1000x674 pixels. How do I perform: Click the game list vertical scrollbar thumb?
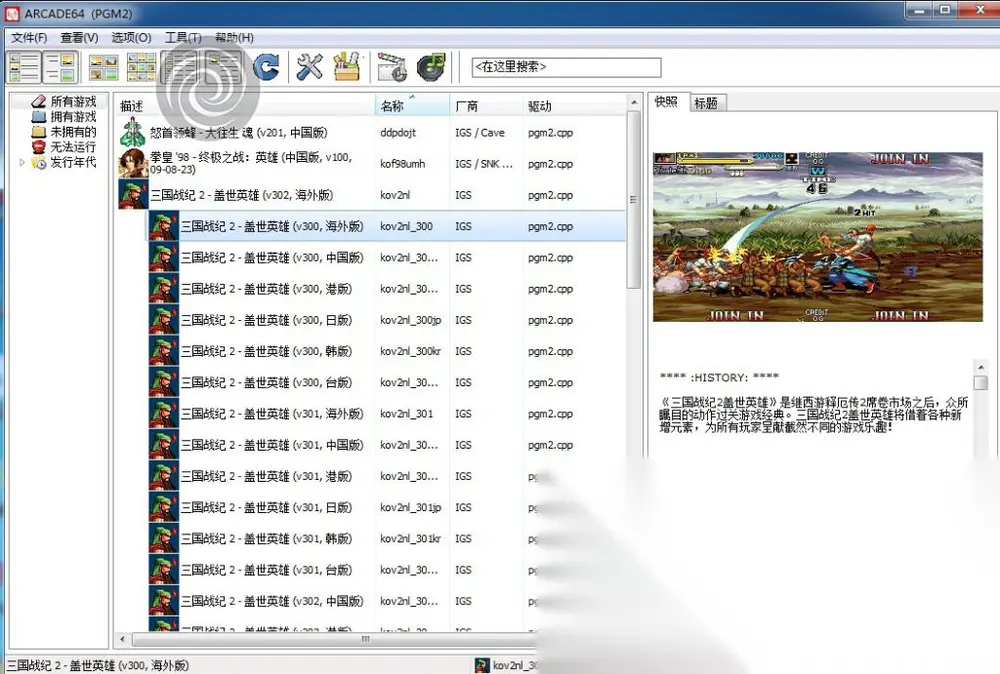[633, 200]
